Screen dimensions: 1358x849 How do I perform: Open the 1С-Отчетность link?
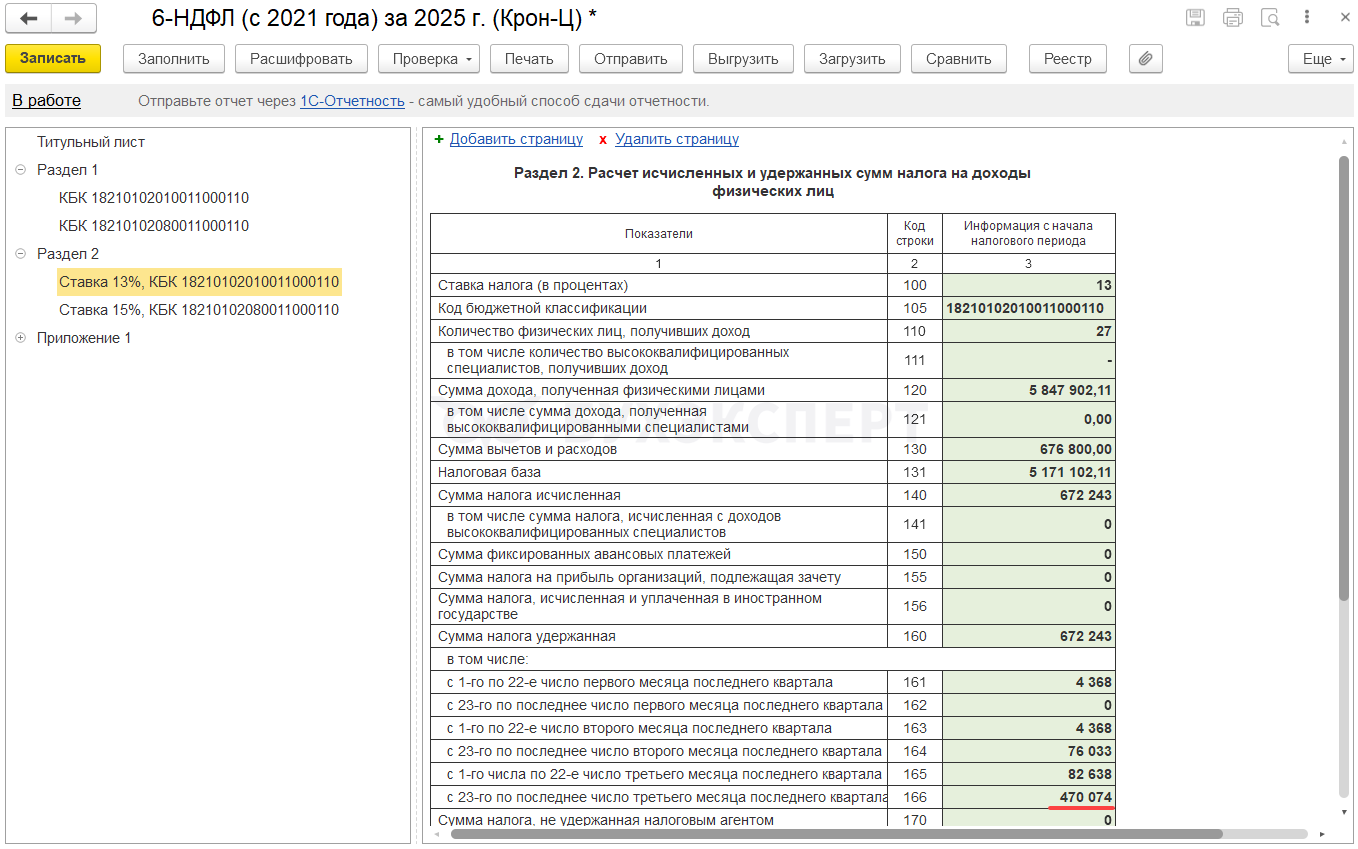coord(352,101)
